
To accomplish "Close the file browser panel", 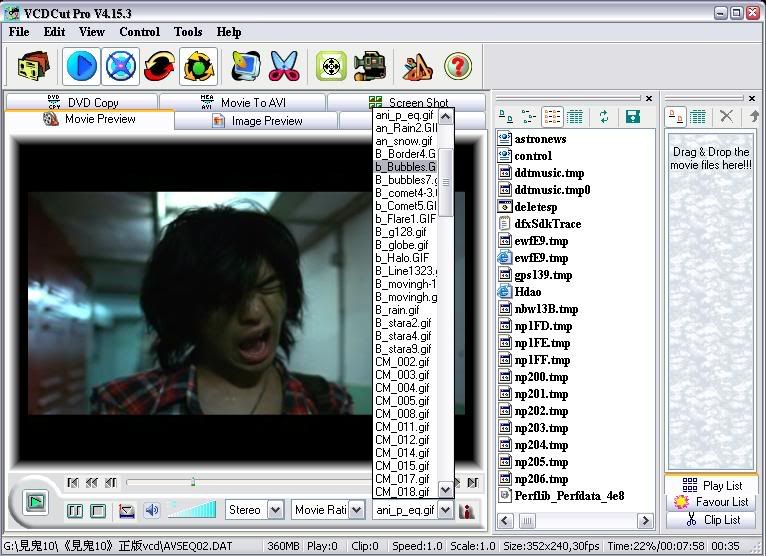I will tap(649, 98).
